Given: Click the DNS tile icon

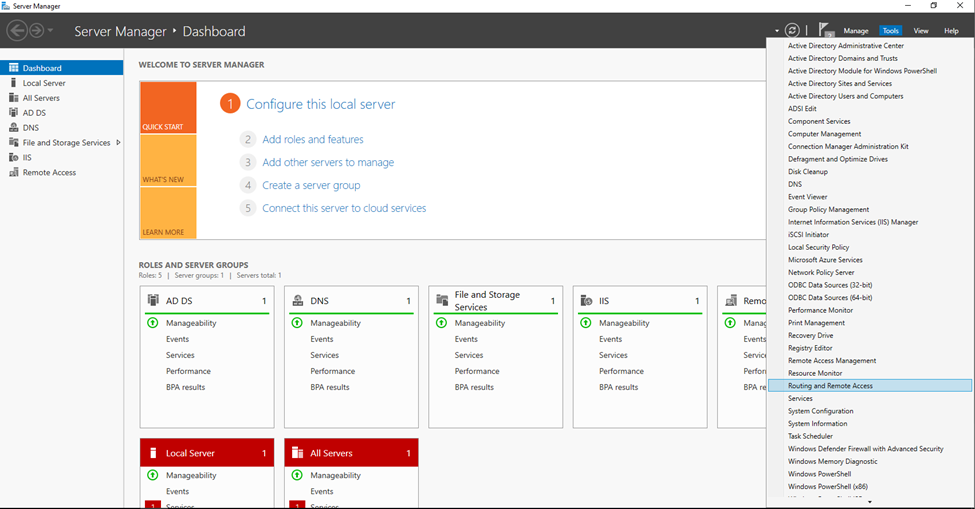Looking at the screenshot, I should pyautogui.click(x=298, y=300).
